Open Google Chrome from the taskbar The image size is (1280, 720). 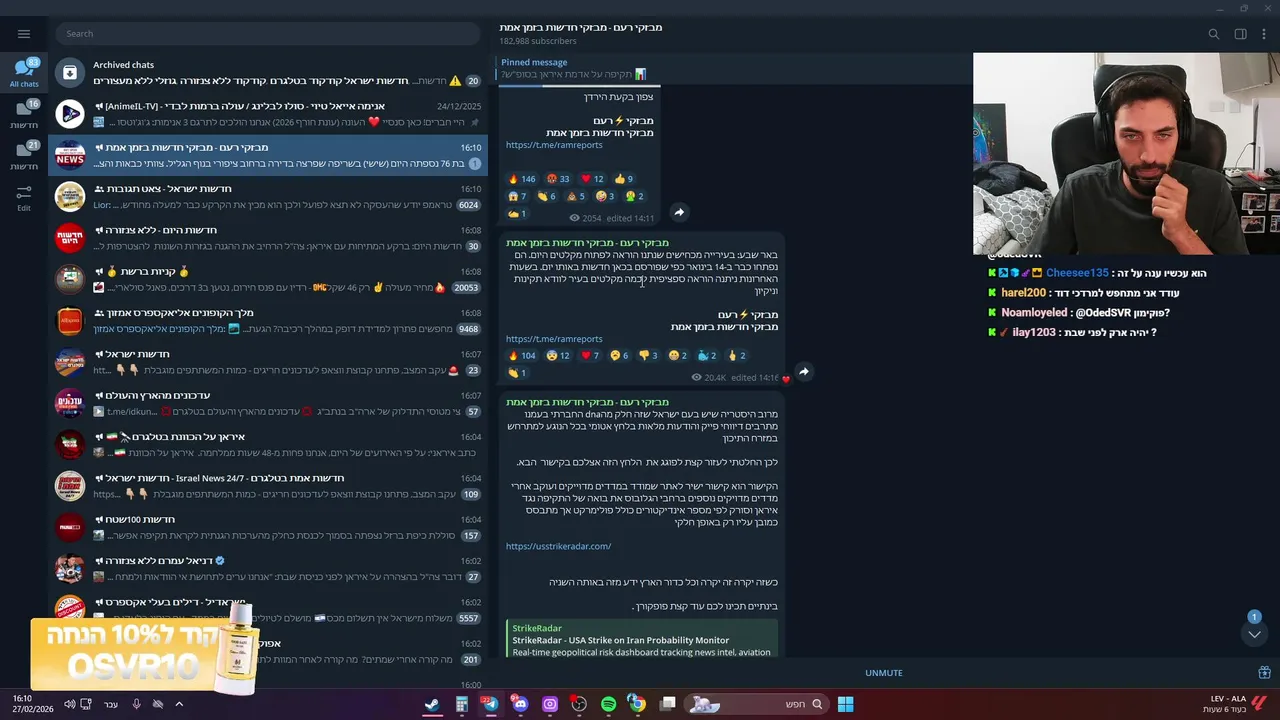point(637,704)
